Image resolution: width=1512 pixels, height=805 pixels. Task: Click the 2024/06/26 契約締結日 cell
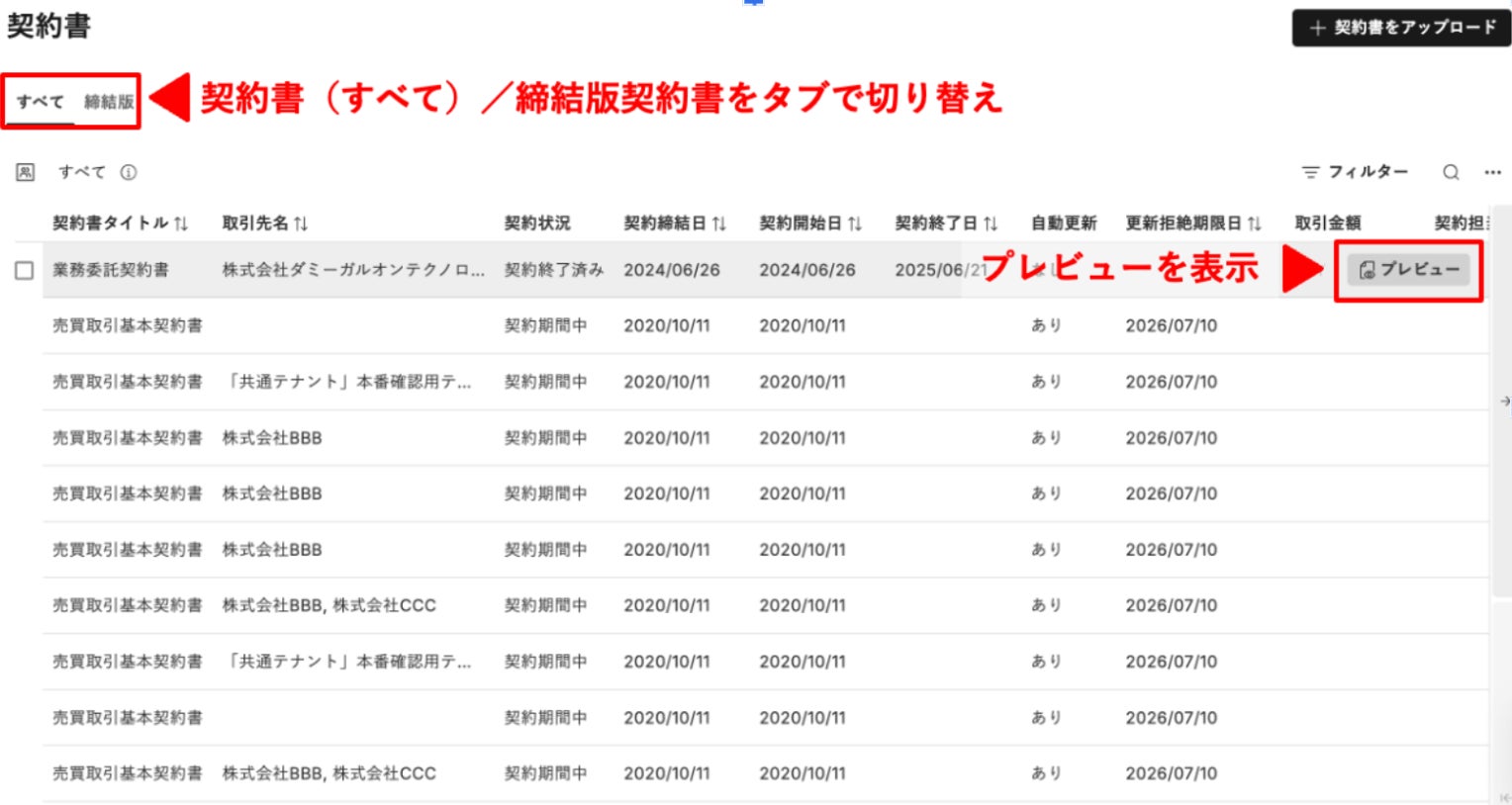(x=672, y=270)
